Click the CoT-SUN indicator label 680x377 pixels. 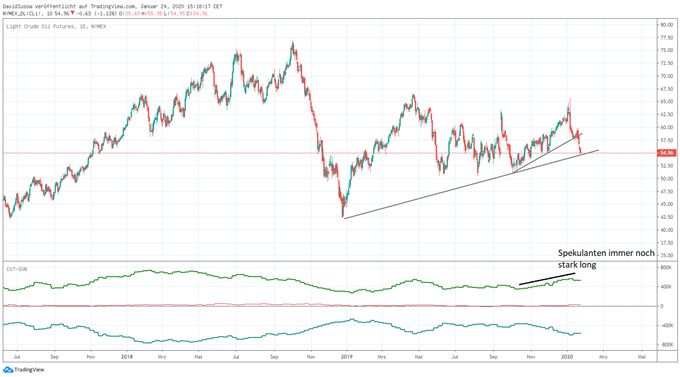16,269
